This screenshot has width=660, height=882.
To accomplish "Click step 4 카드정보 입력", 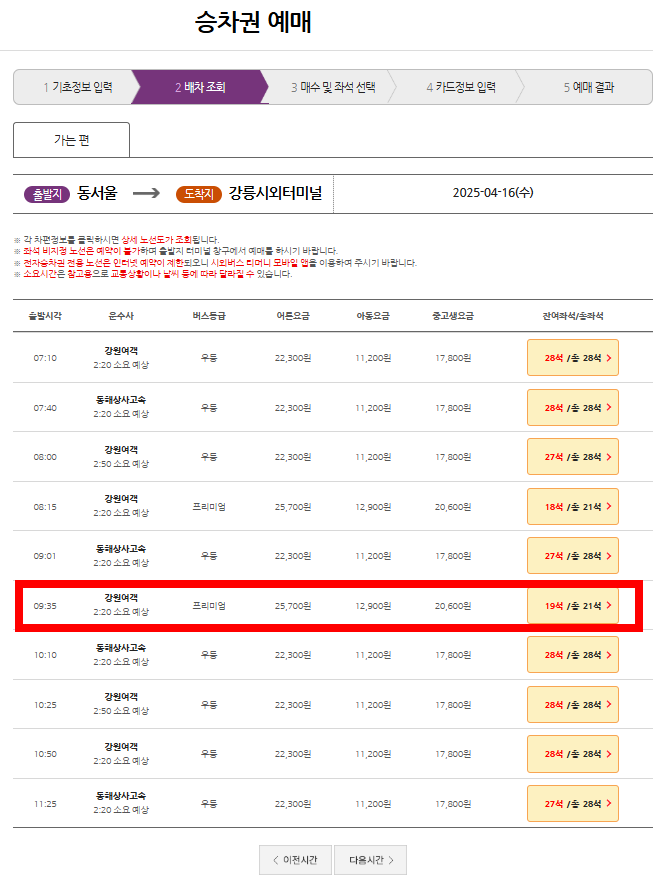I will [x=461, y=87].
